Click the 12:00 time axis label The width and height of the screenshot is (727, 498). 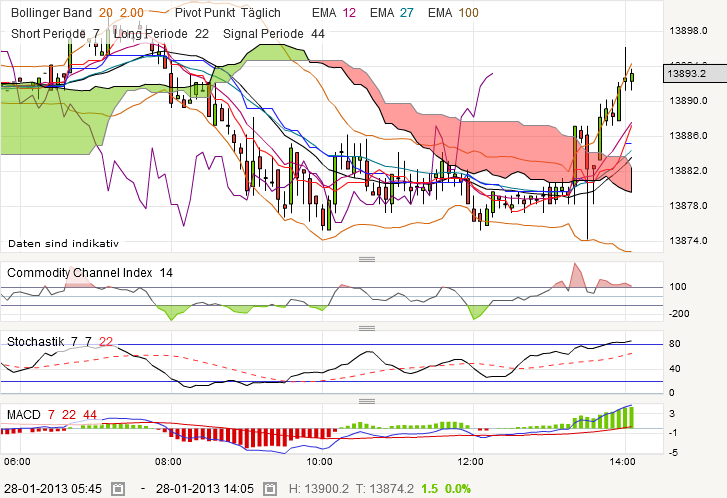pos(470,462)
